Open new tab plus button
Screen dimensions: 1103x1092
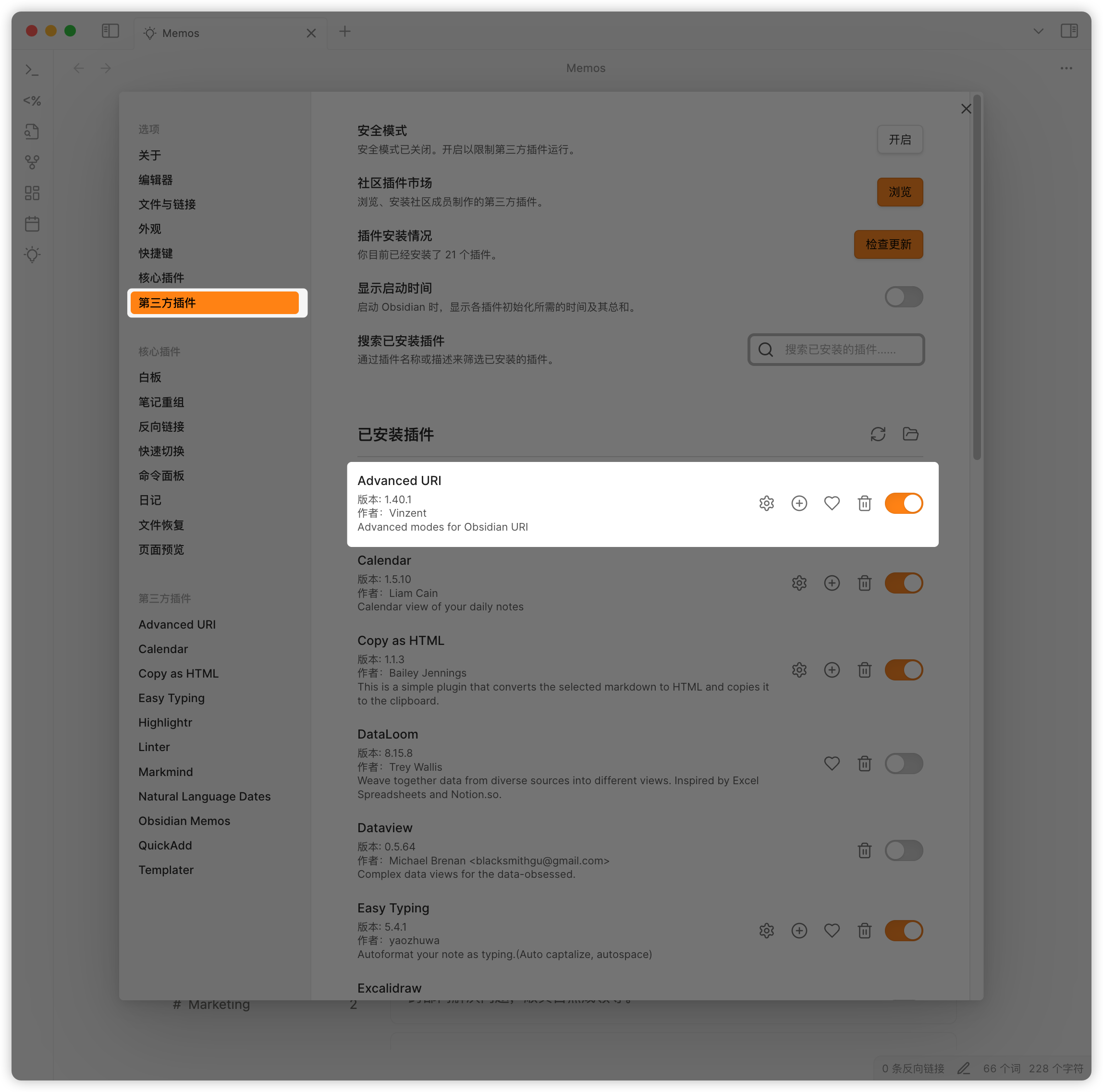[x=344, y=31]
